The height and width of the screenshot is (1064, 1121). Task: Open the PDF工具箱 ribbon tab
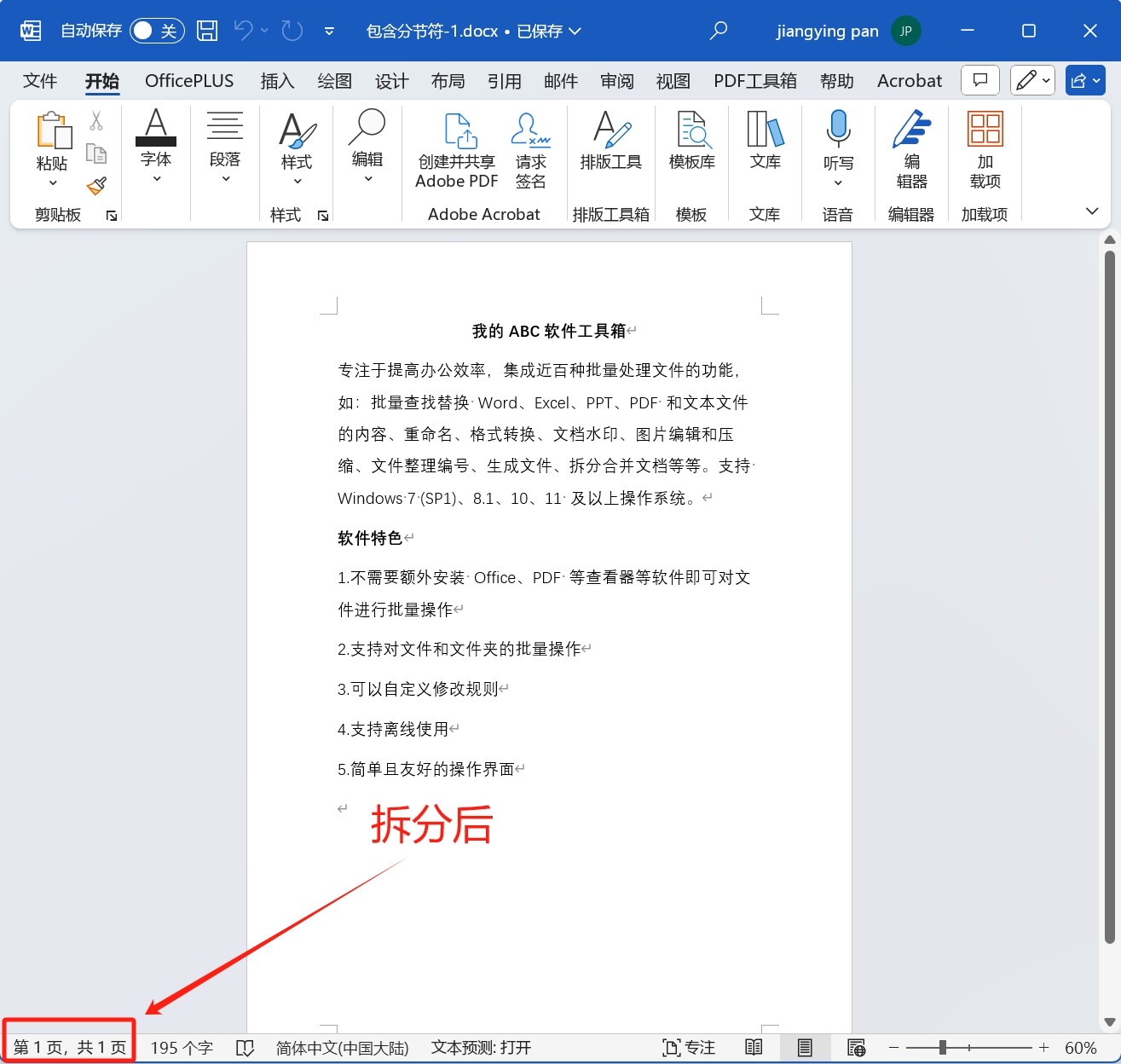pos(754,80)
